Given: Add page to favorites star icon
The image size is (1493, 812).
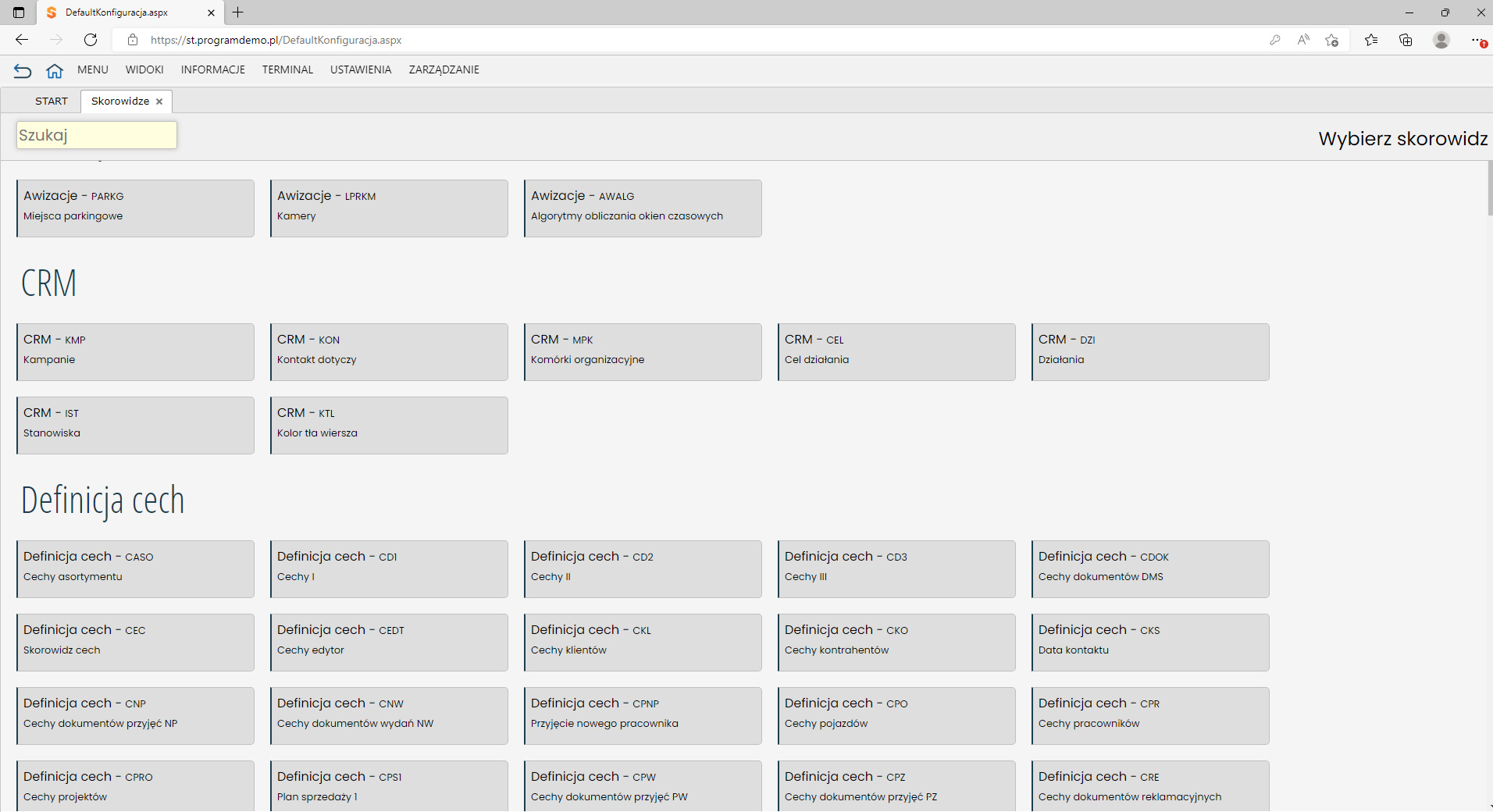Looking at the screenshot, I should 1332,40.
